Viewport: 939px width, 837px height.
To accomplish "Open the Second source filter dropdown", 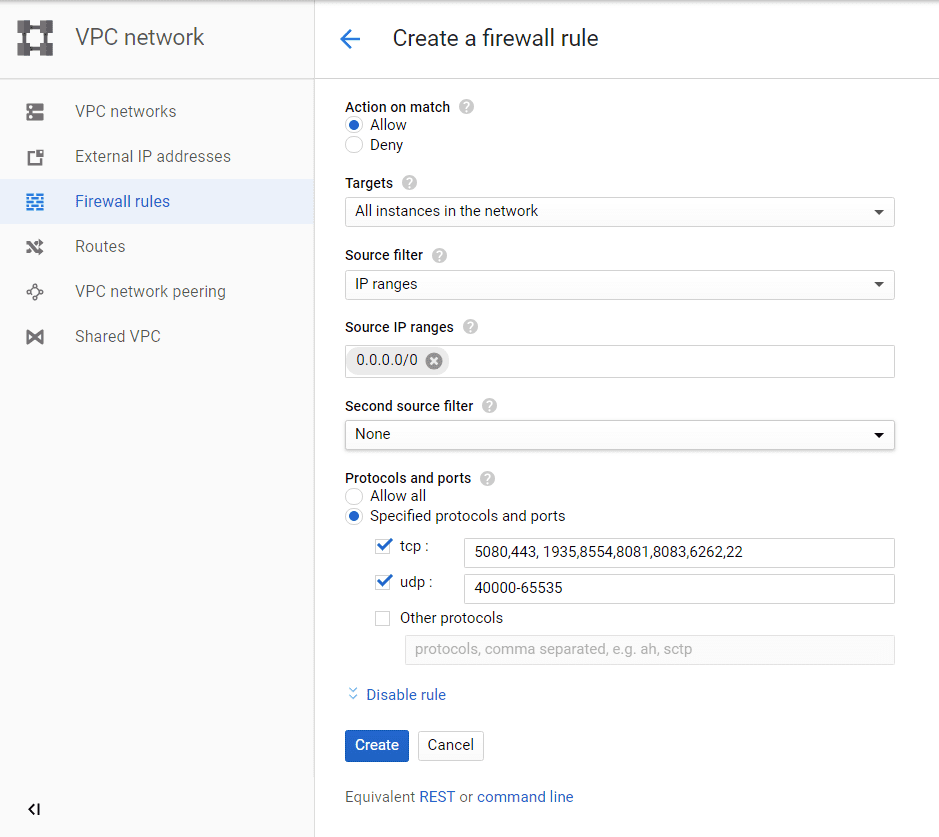I will pos(619,435).
